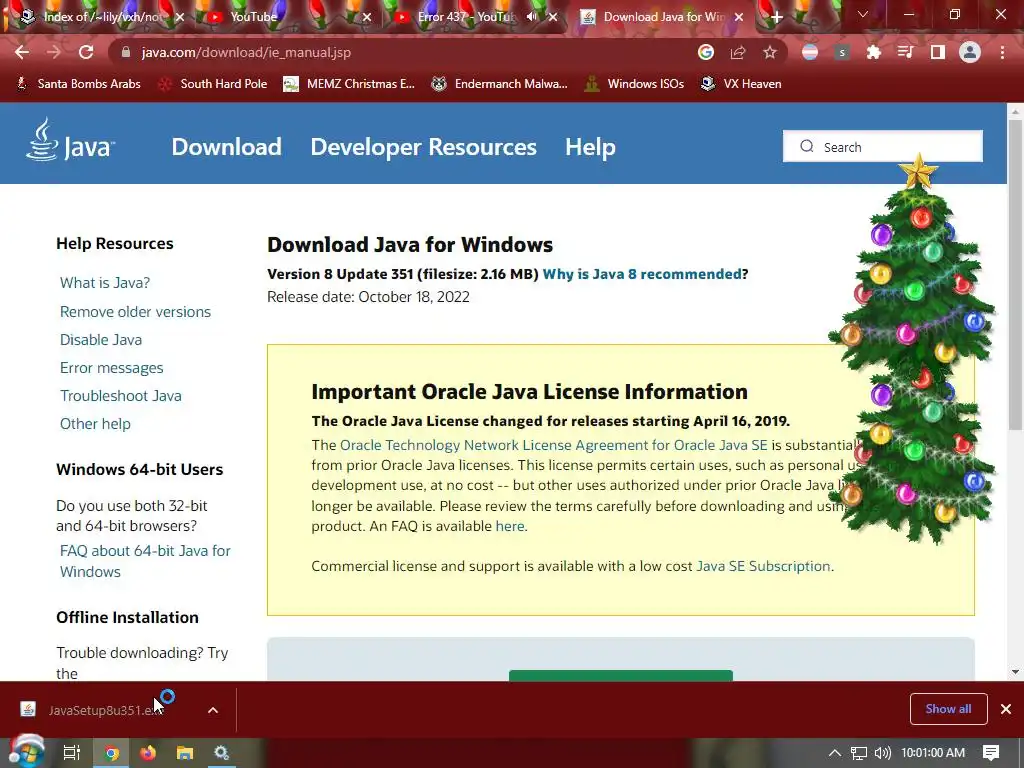This screenshot has width=1024, height=768.
Task: Click Show all downloads button
Action: 948,709
